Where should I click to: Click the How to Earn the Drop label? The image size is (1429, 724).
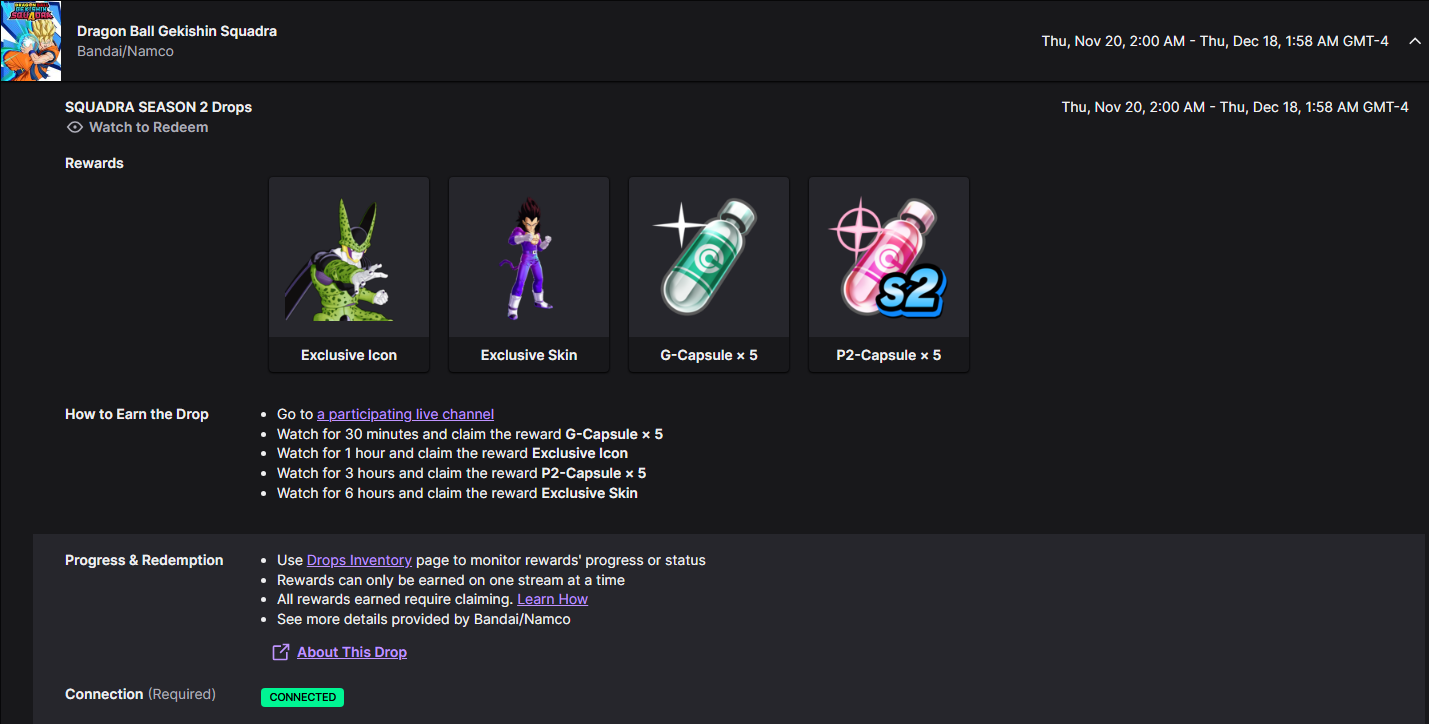[137, 414]
